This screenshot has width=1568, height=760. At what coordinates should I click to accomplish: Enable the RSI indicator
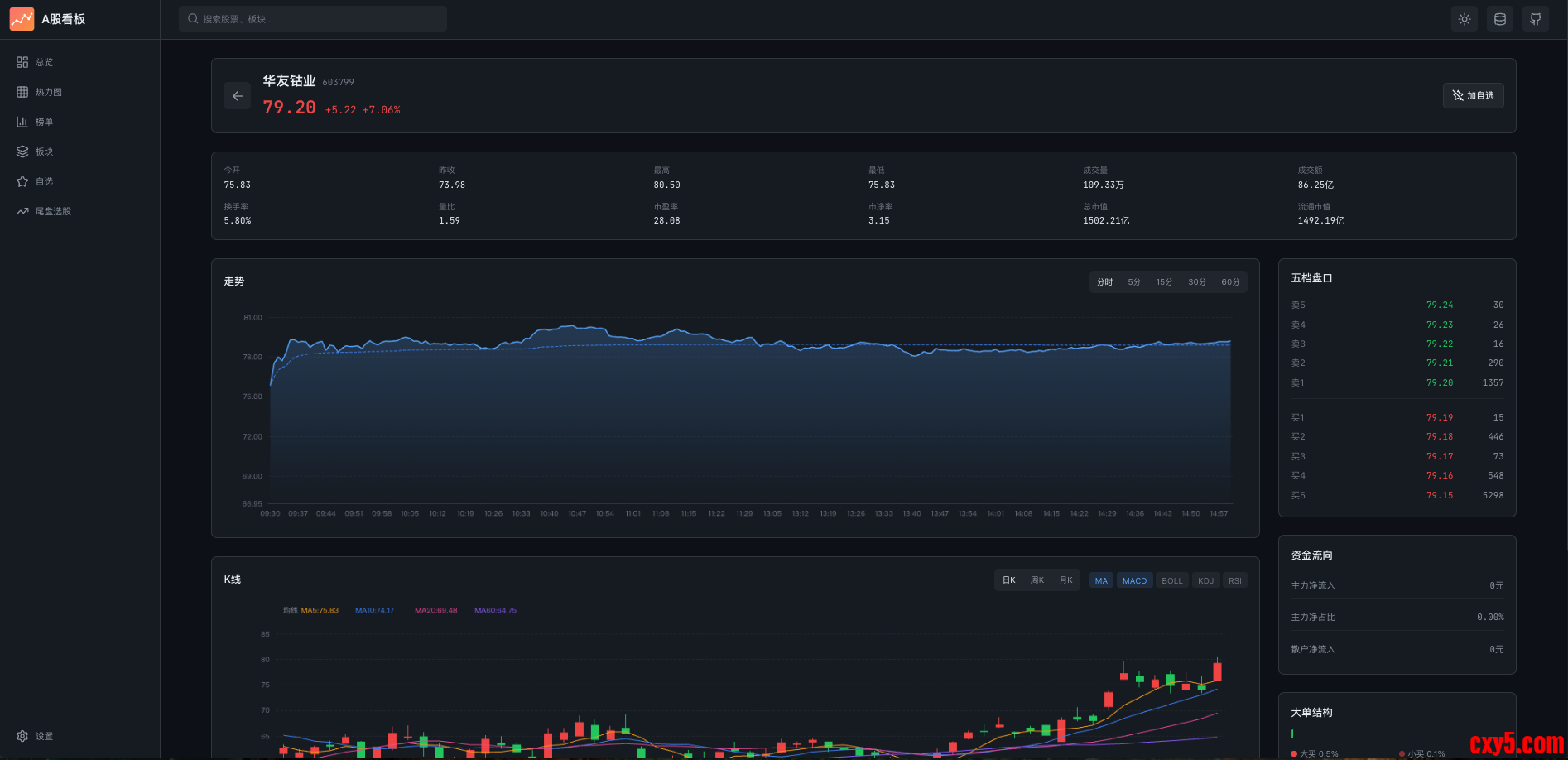click(x=1234, y=580)
